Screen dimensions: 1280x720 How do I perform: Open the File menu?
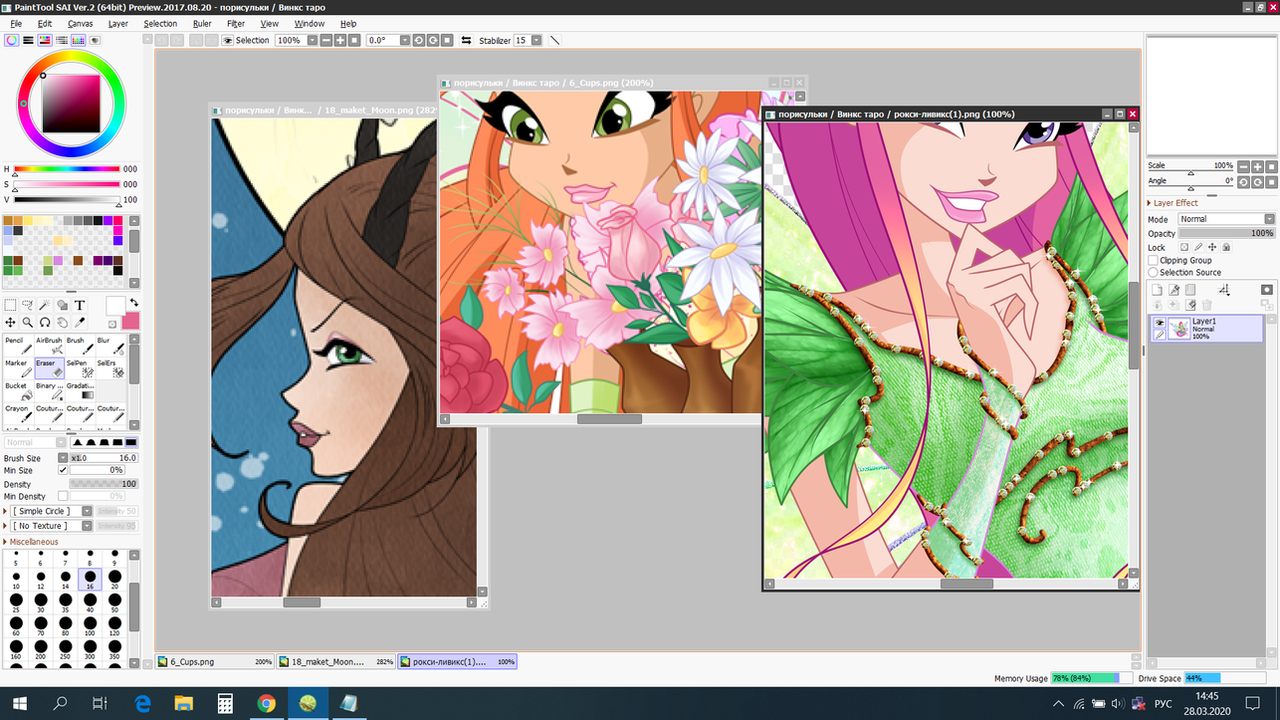(x=15, y=23)
